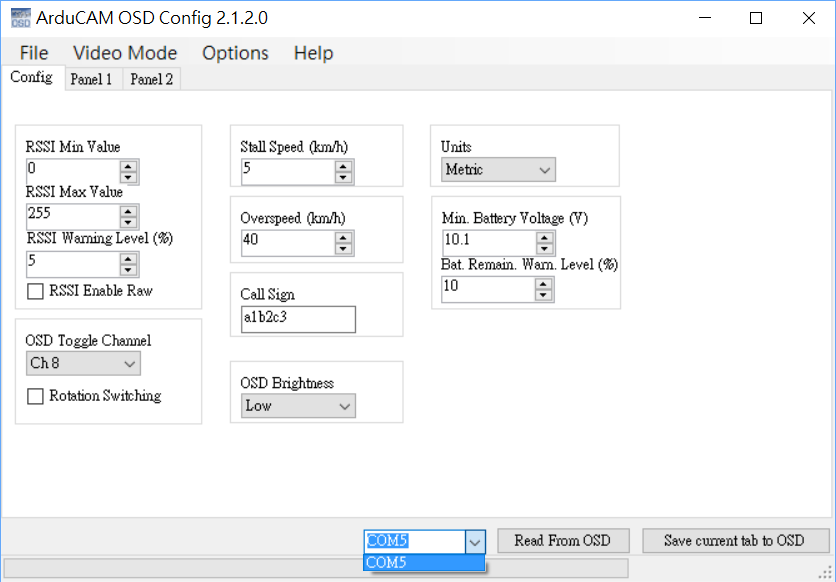
Task: Increase the Stall Speed value
Action: 343,166
